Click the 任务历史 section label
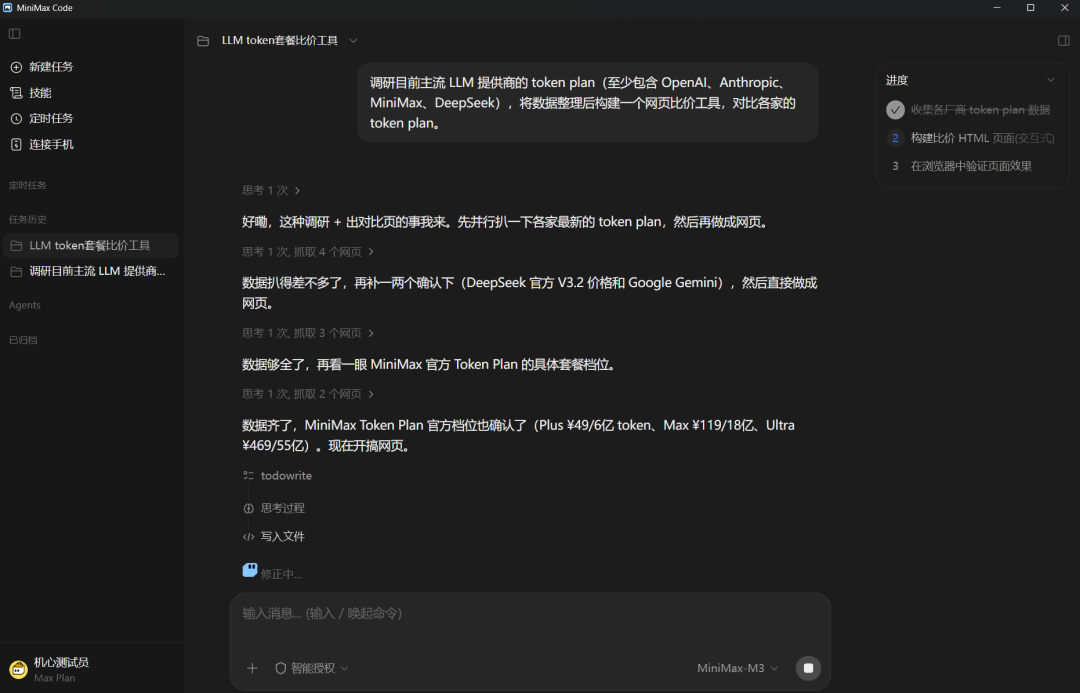 (28, 219)
